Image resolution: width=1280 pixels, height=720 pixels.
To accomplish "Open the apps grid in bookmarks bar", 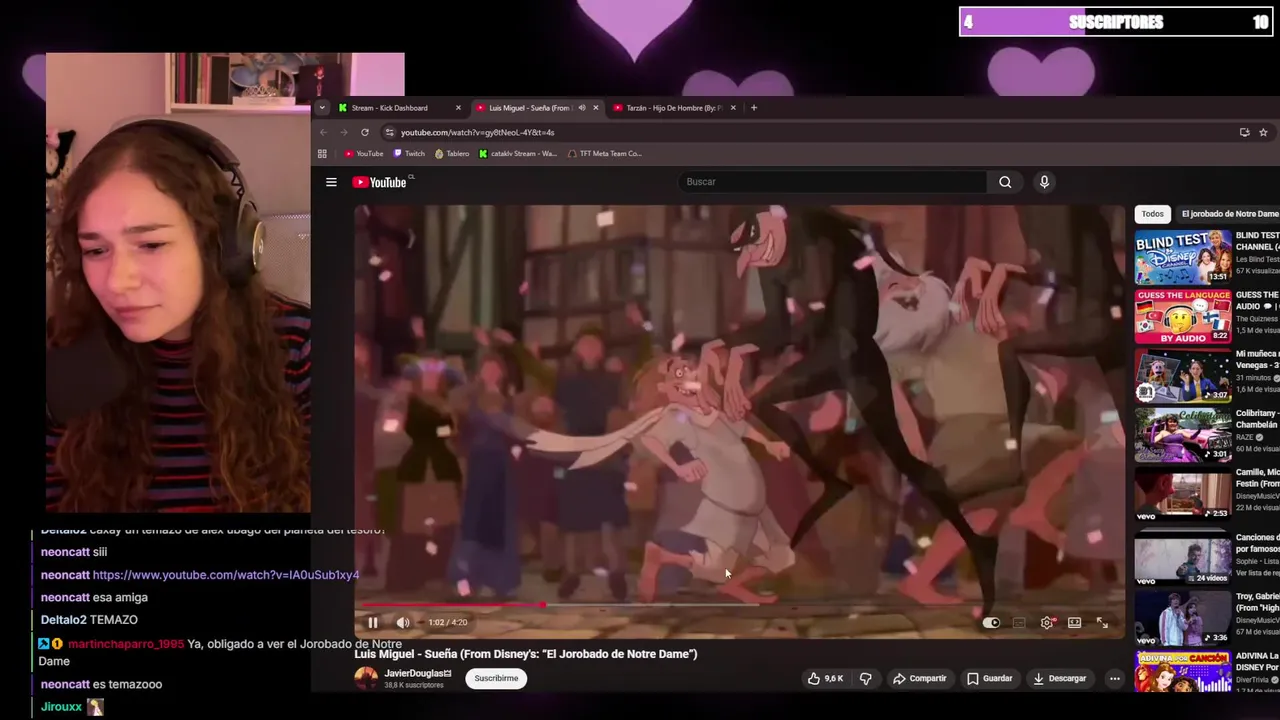I will (322, 154).
